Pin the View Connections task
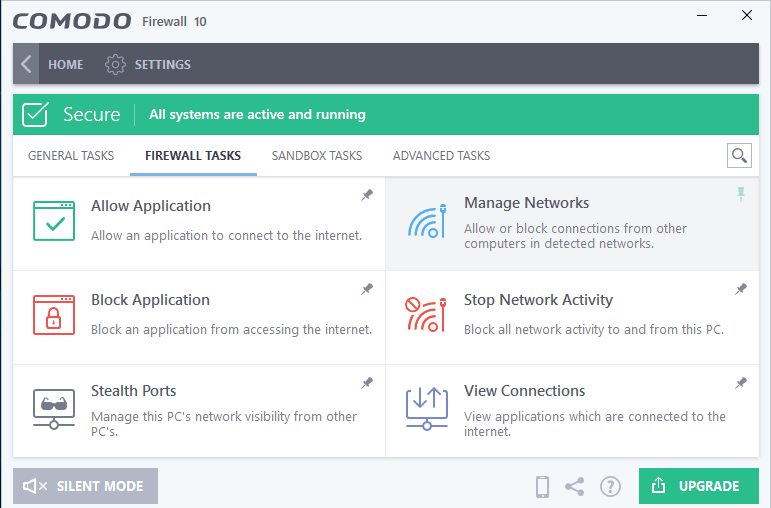The width and height of the screenshot is (771, 508). tap(741, 383)
